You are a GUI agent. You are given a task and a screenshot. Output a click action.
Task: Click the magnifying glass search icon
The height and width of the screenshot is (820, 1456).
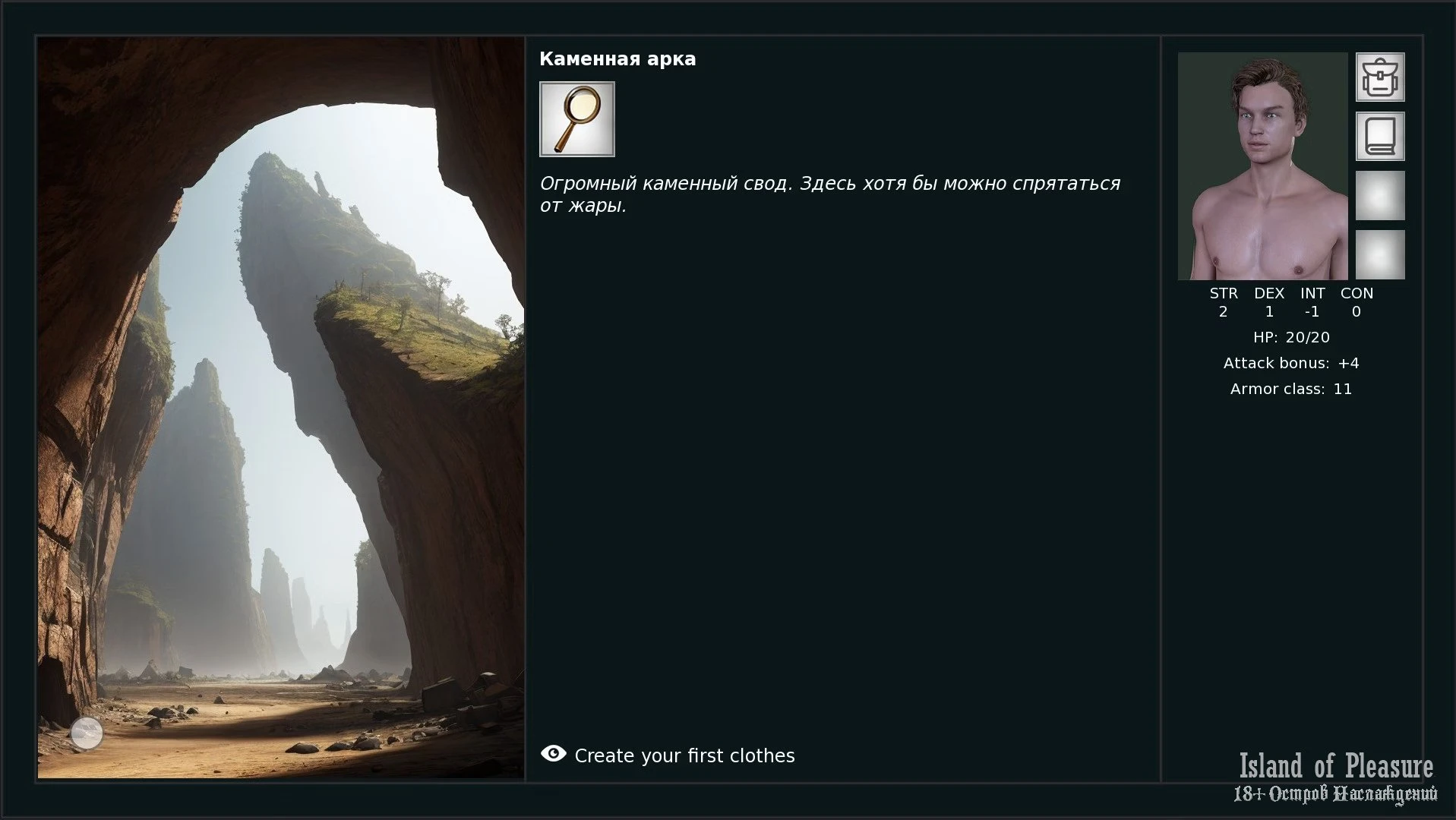pos(576,119)
